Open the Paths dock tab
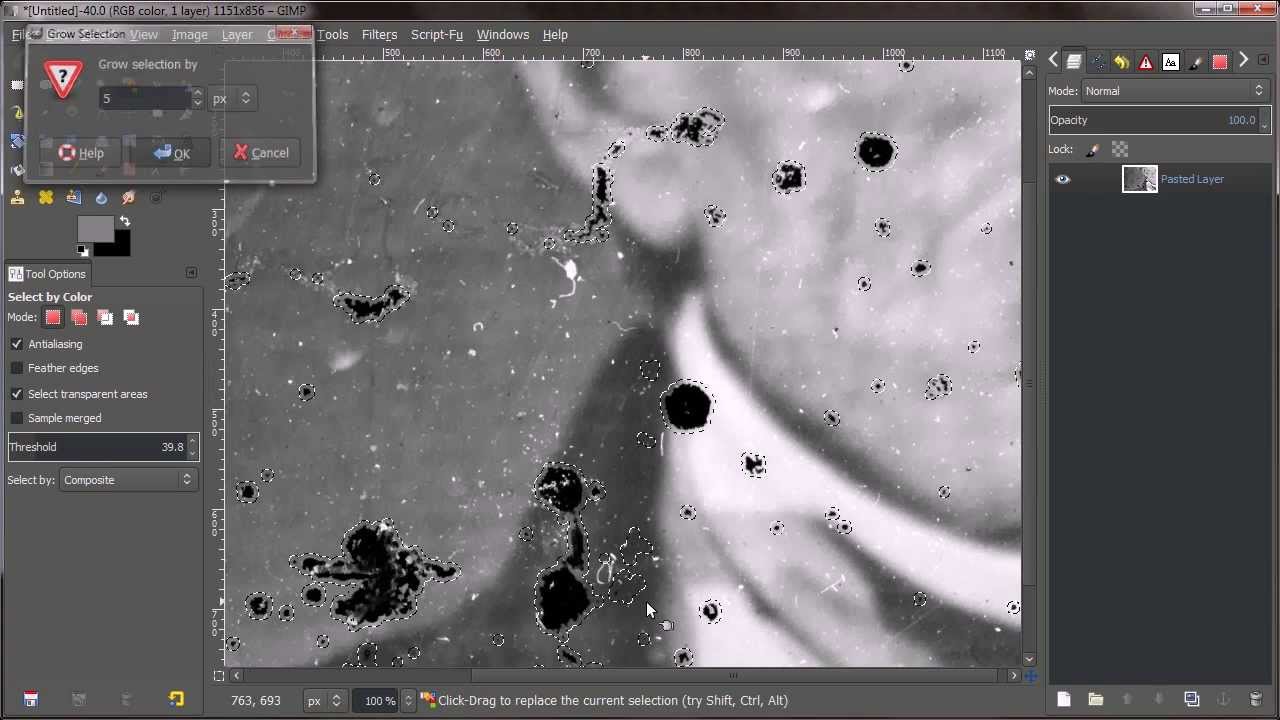 [x=1098, y=62]
